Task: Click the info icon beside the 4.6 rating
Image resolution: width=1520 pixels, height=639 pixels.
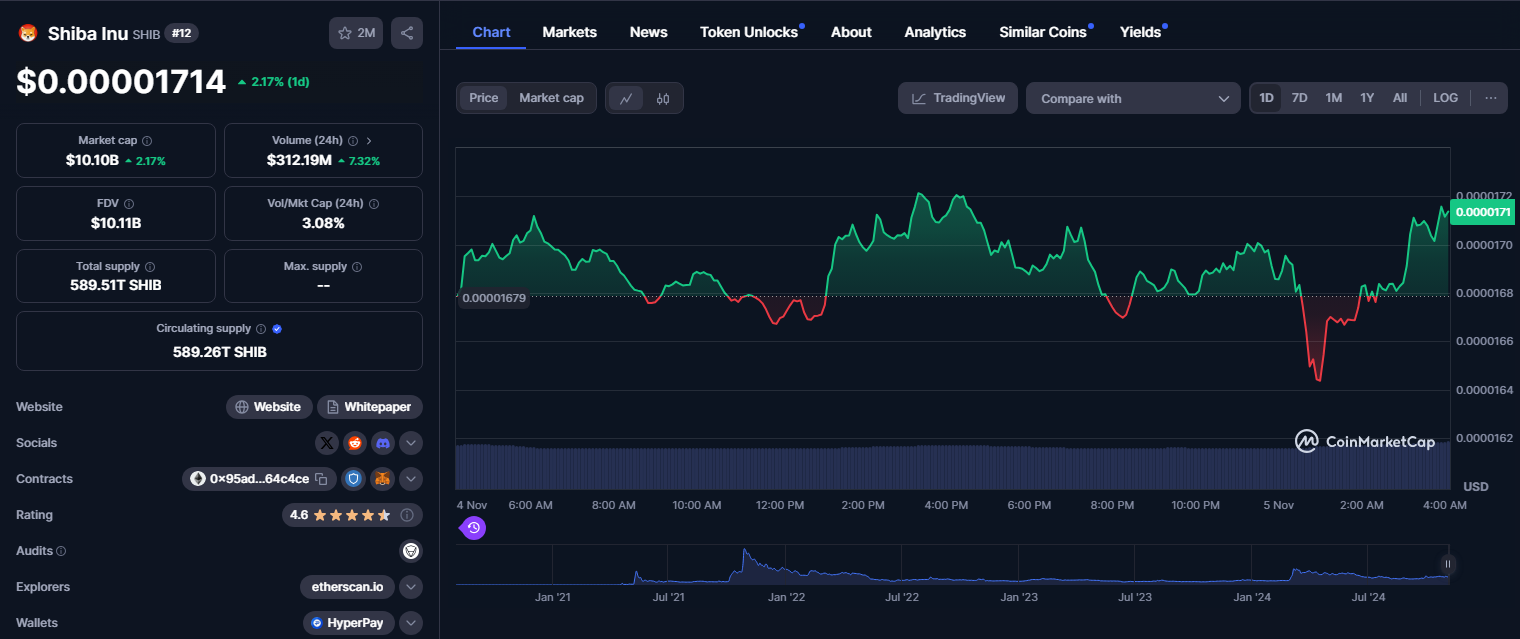Action: (x=407, y=515)
